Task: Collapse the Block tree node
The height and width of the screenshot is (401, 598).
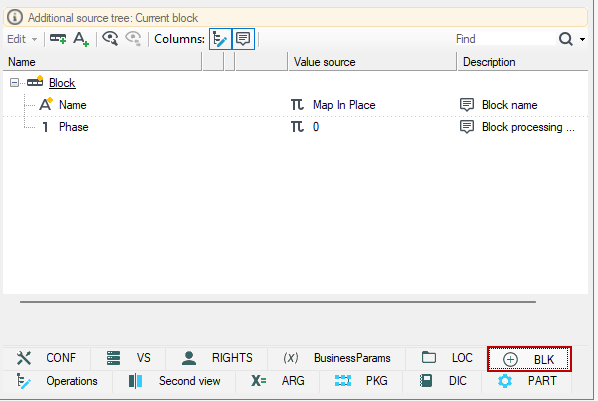Action: (x=14, y=83)
